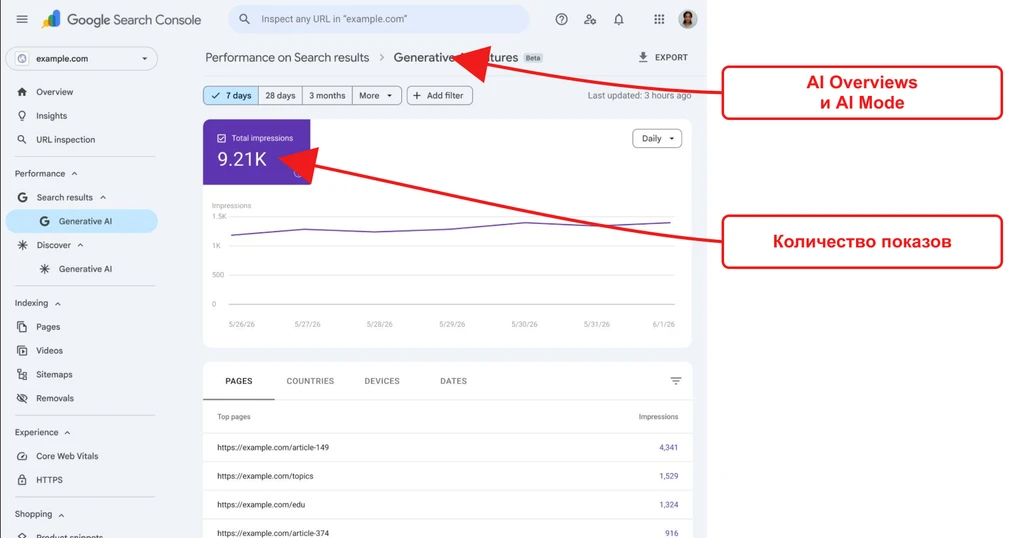The height and width of the screenshot is (538, 1024).
Task: Open the account profile avatar
Action: [x=687, y=19]
